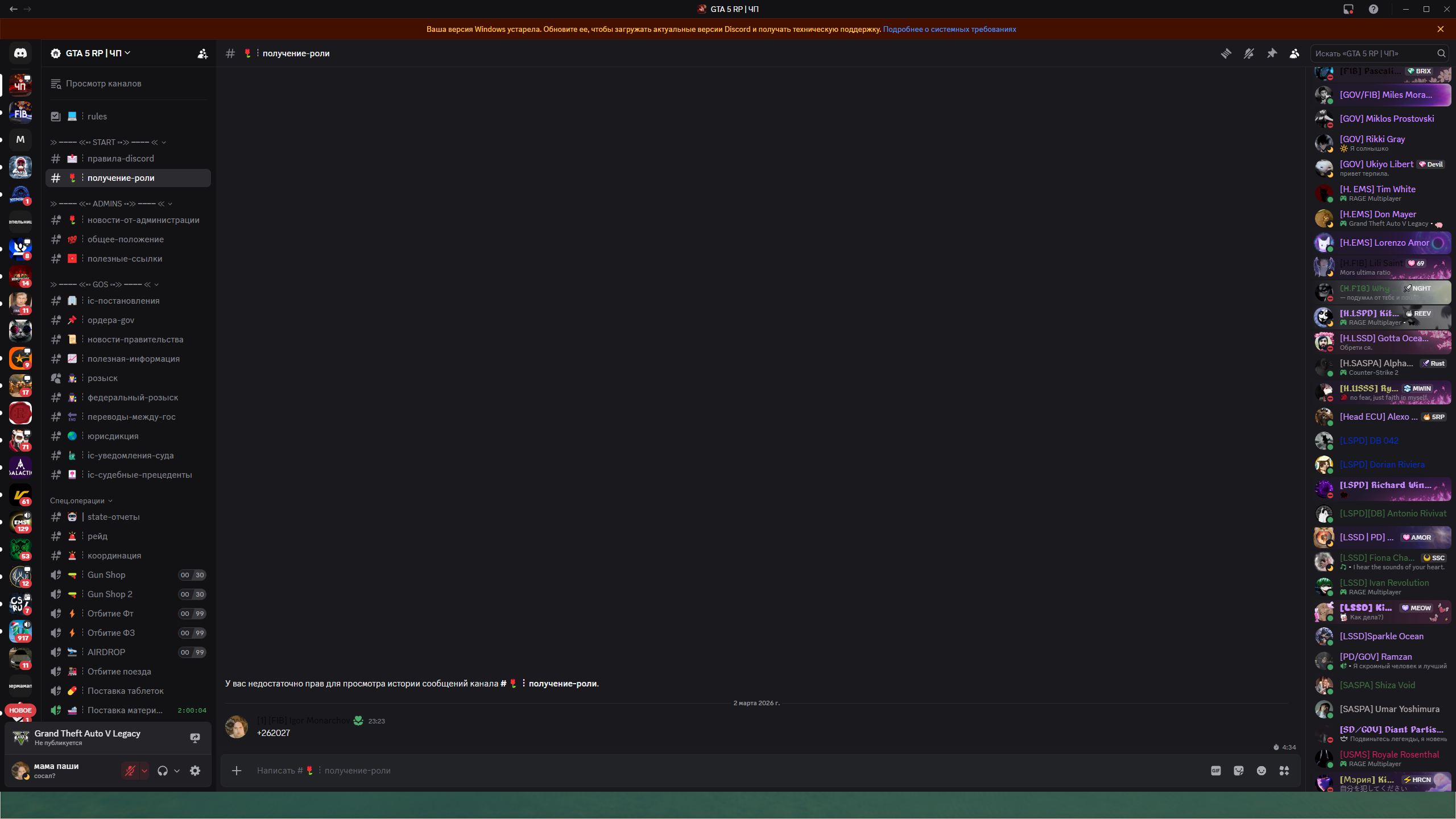Open the правила-discord channel
The width and height of the screenshot is (1456, 819).
121,159
